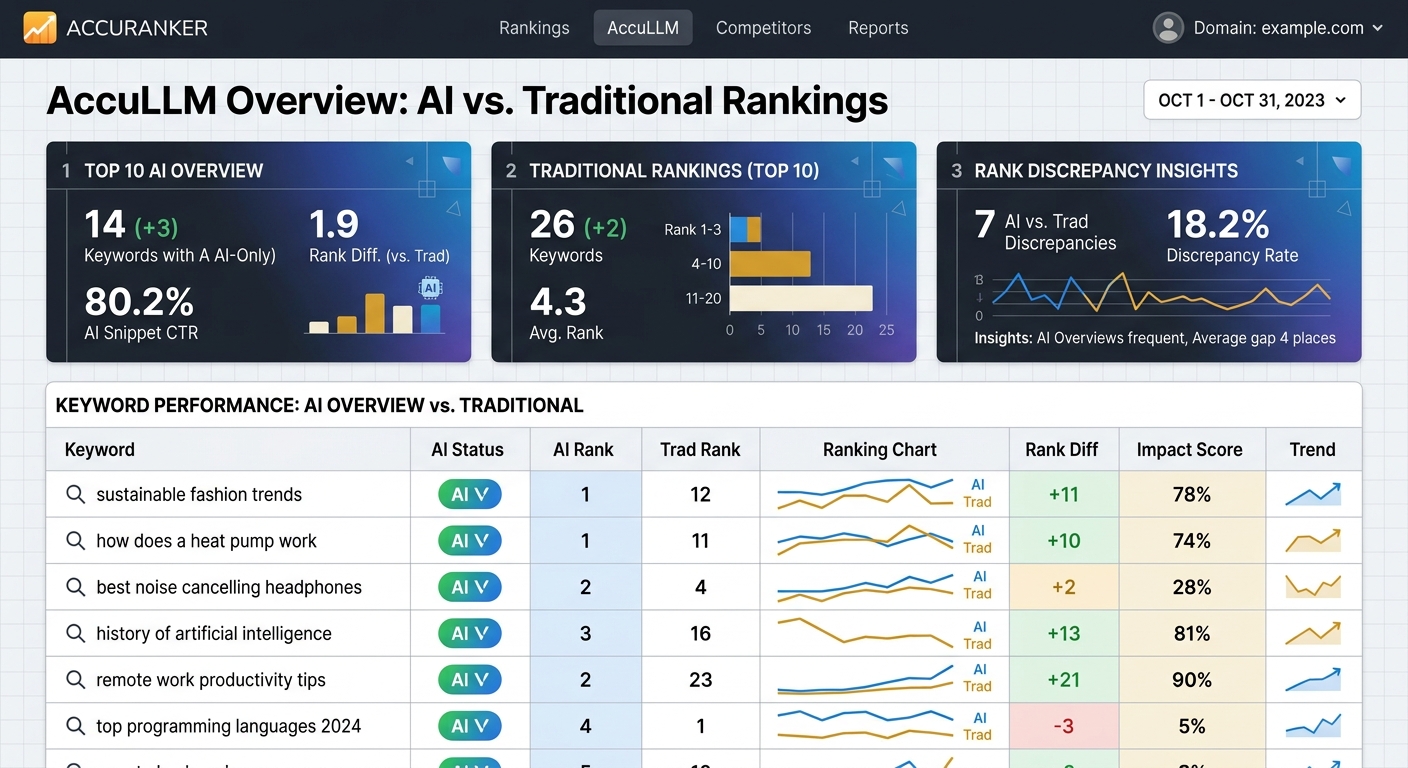The width and height of the screenshot is (1408, 768).
Task: Click the left arrow icon on the Traditional Rankings card
Action: click(x=854, y=160)
